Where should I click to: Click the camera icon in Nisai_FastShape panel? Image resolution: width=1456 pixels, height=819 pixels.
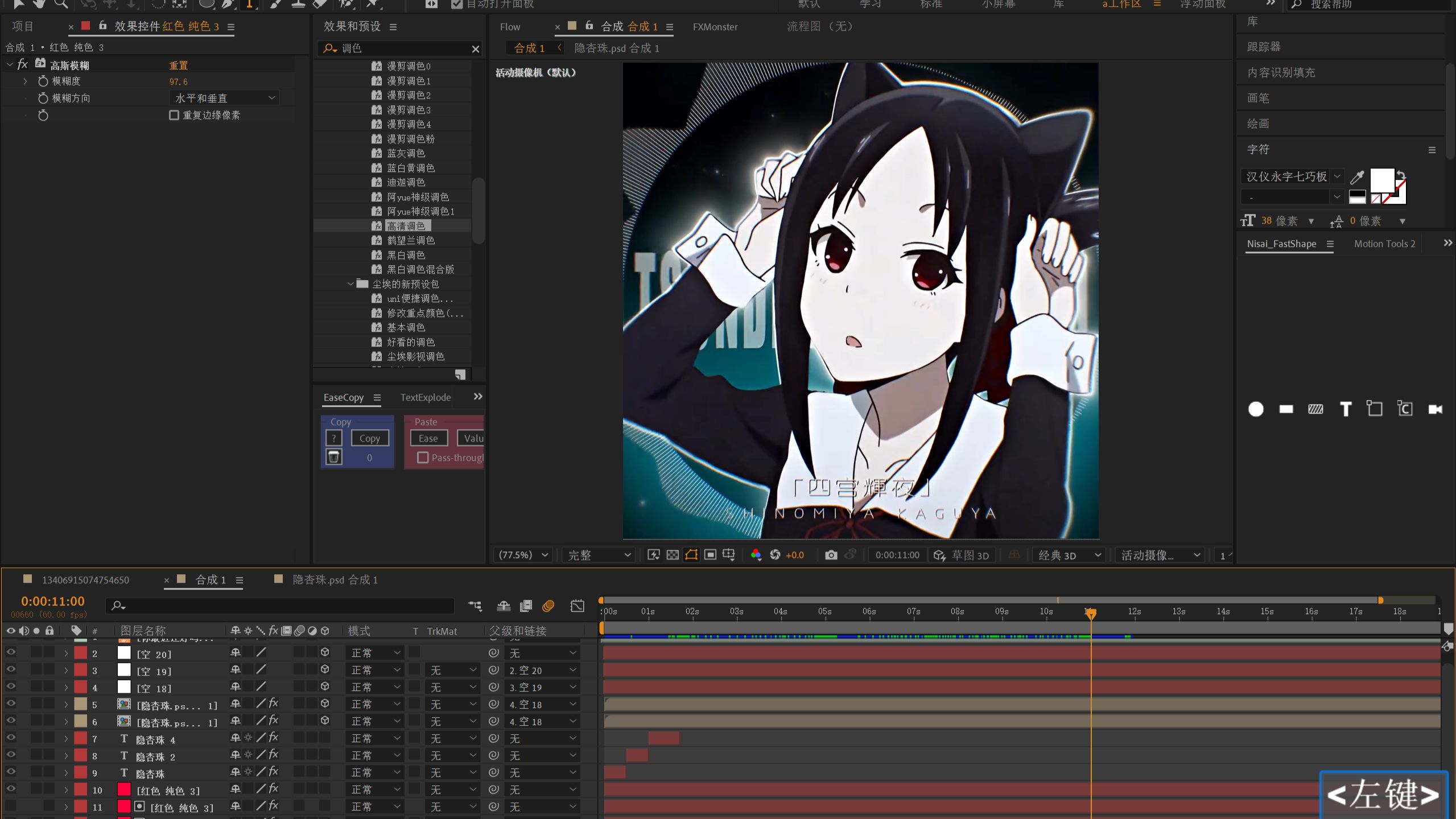[1435, 409]
